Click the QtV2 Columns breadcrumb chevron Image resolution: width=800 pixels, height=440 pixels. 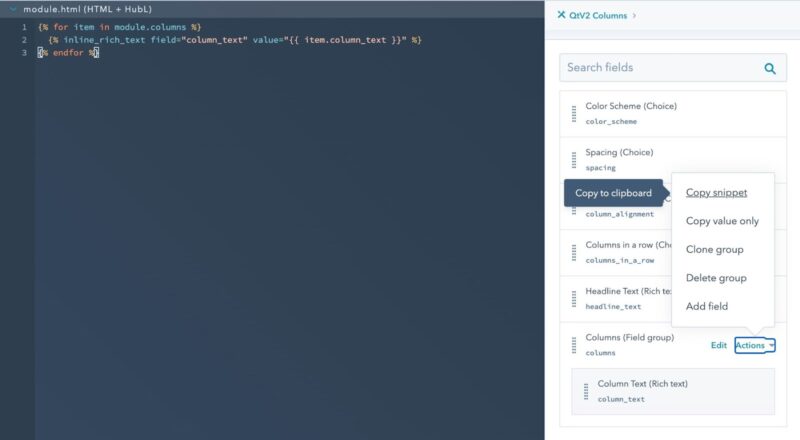[633, 15]
